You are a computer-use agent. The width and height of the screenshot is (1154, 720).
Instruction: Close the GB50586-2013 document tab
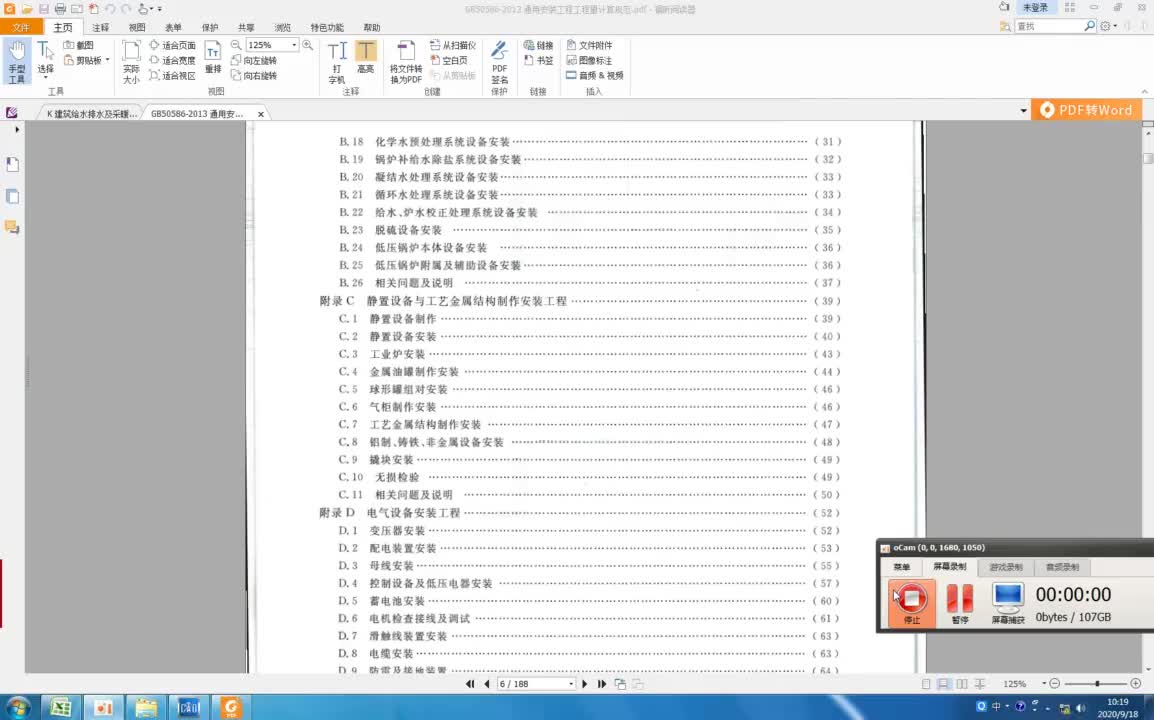click(x=261, y=114)
